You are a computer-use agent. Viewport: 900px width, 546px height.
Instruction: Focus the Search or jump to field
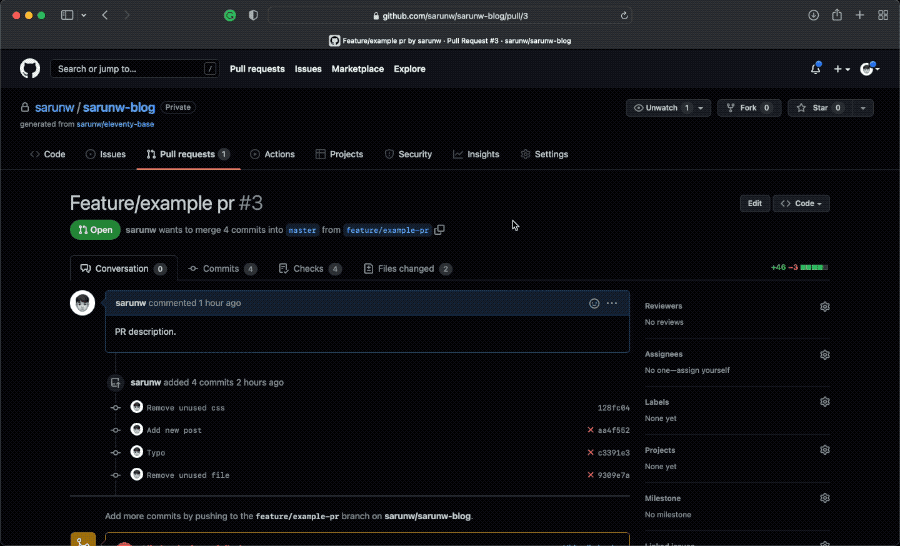pyautogui.click(x=134, y=69)
